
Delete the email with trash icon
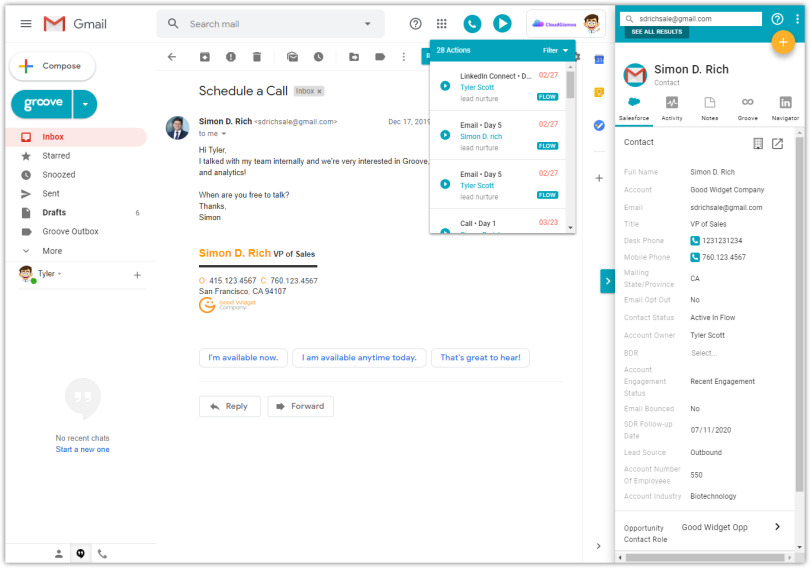[257, 57]
